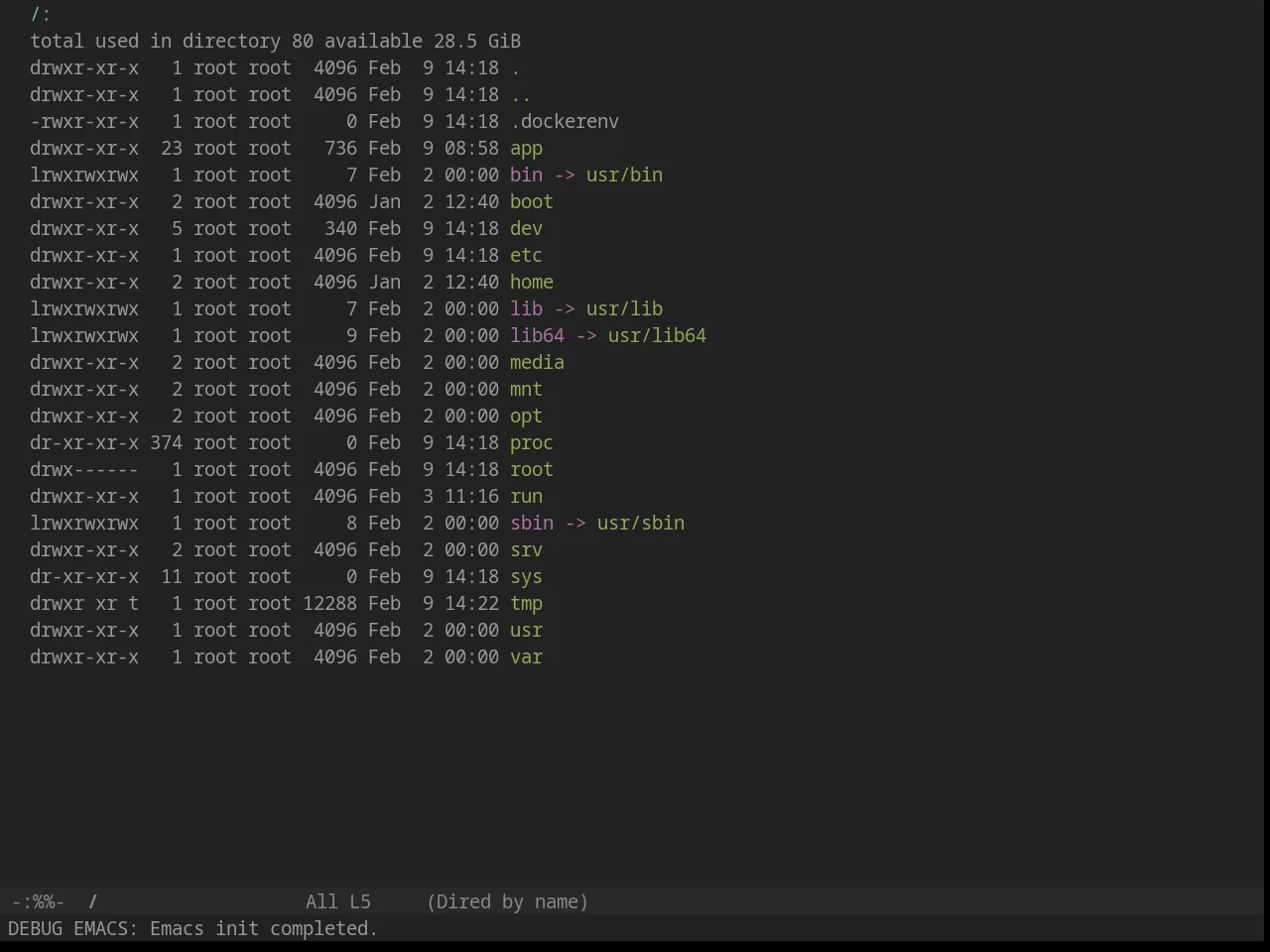Click the proc directory name

pyautogui.click(x=532, y=443)
